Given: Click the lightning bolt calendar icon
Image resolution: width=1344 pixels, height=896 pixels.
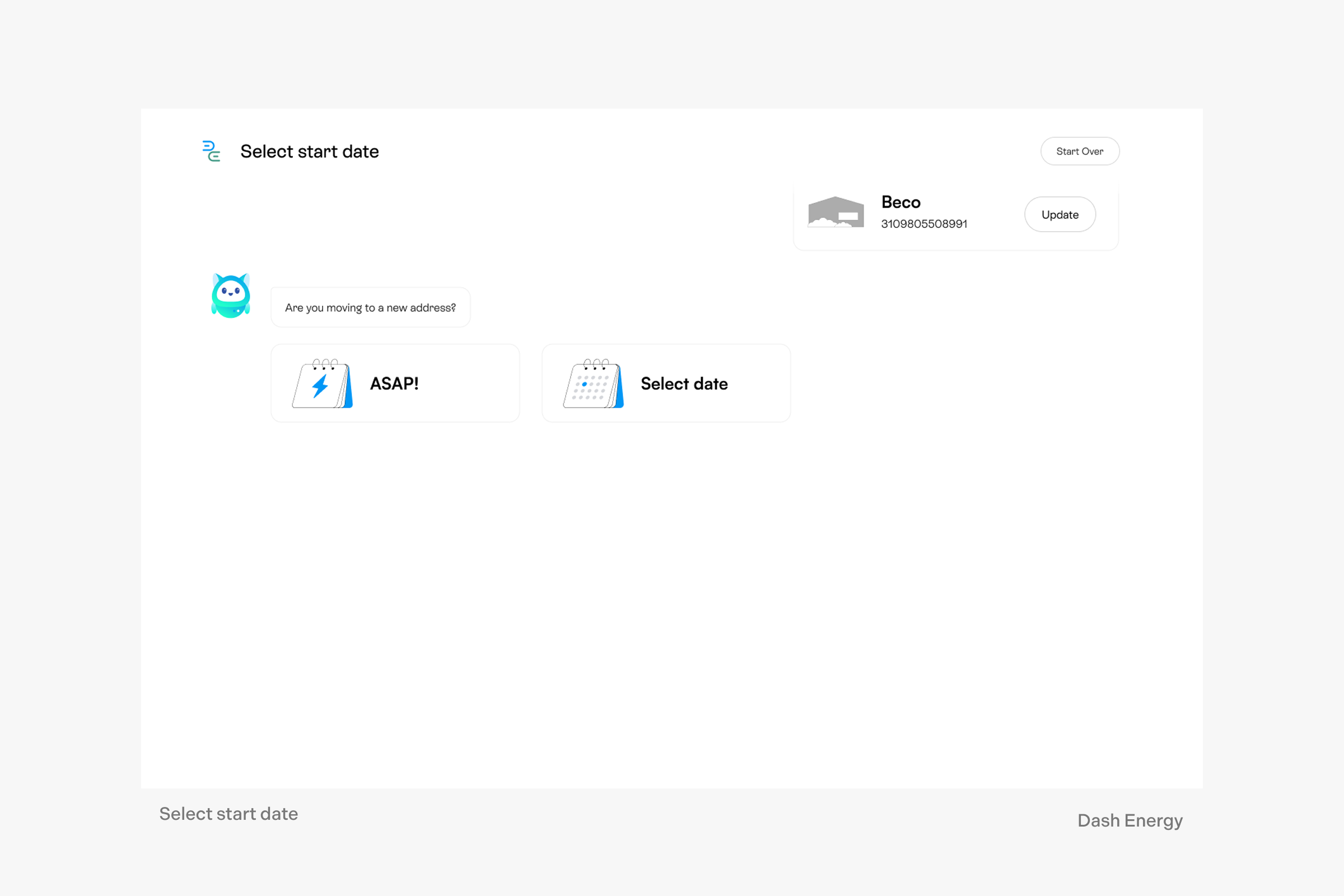Looking at the screenshot, I should pos(321,384).
